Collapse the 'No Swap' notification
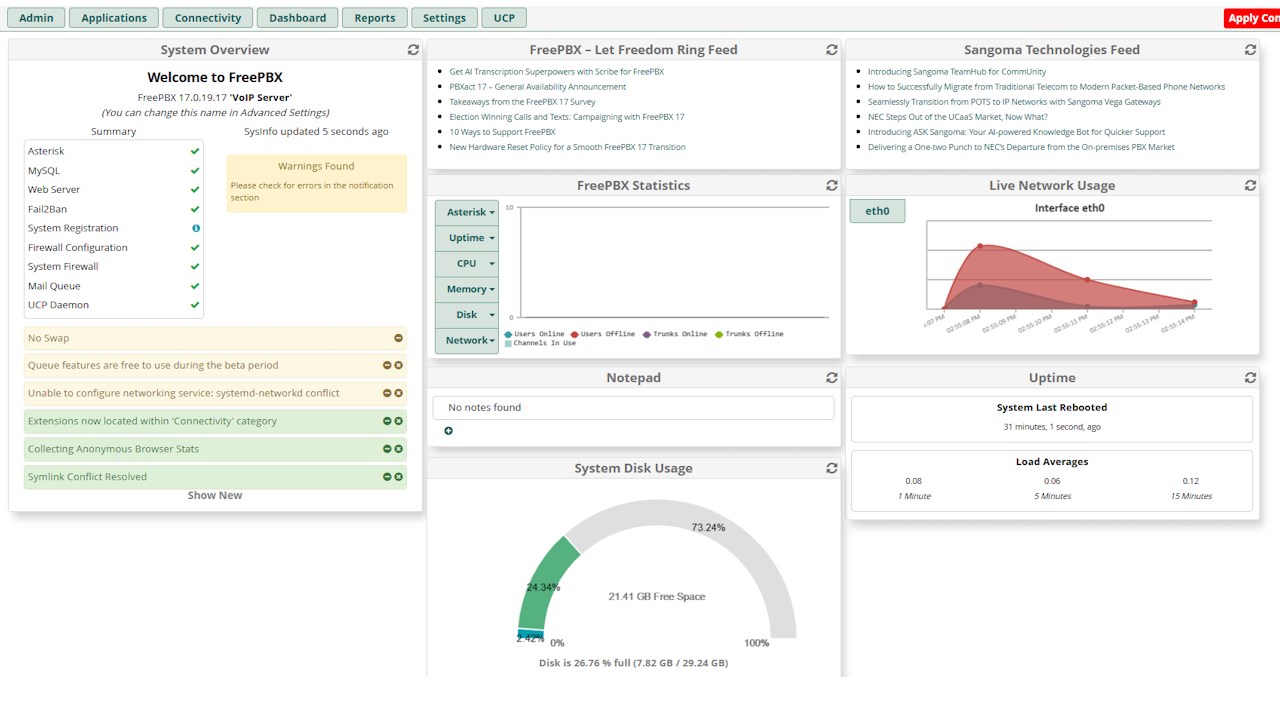Screen dimensions: 1280x720 pos(398,338)
